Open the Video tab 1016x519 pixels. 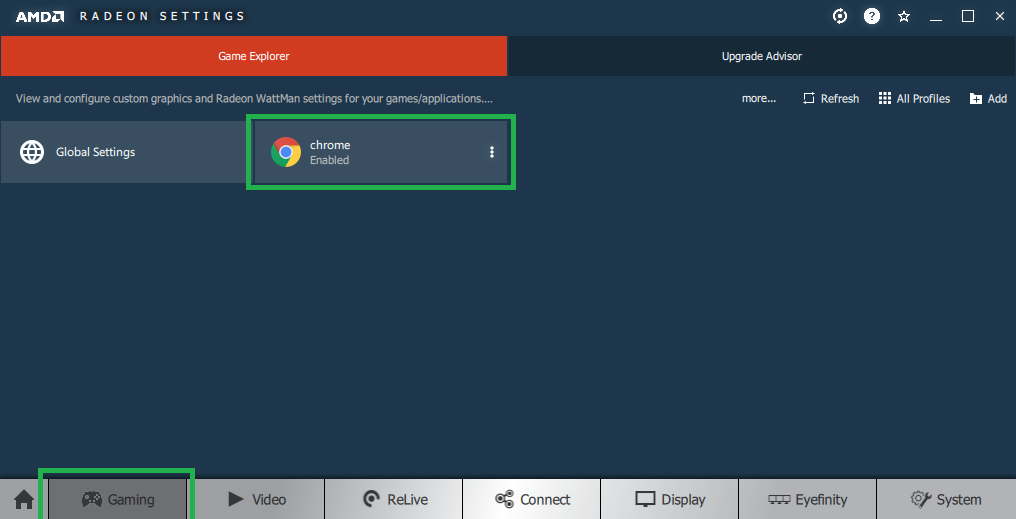pos(257,500)
